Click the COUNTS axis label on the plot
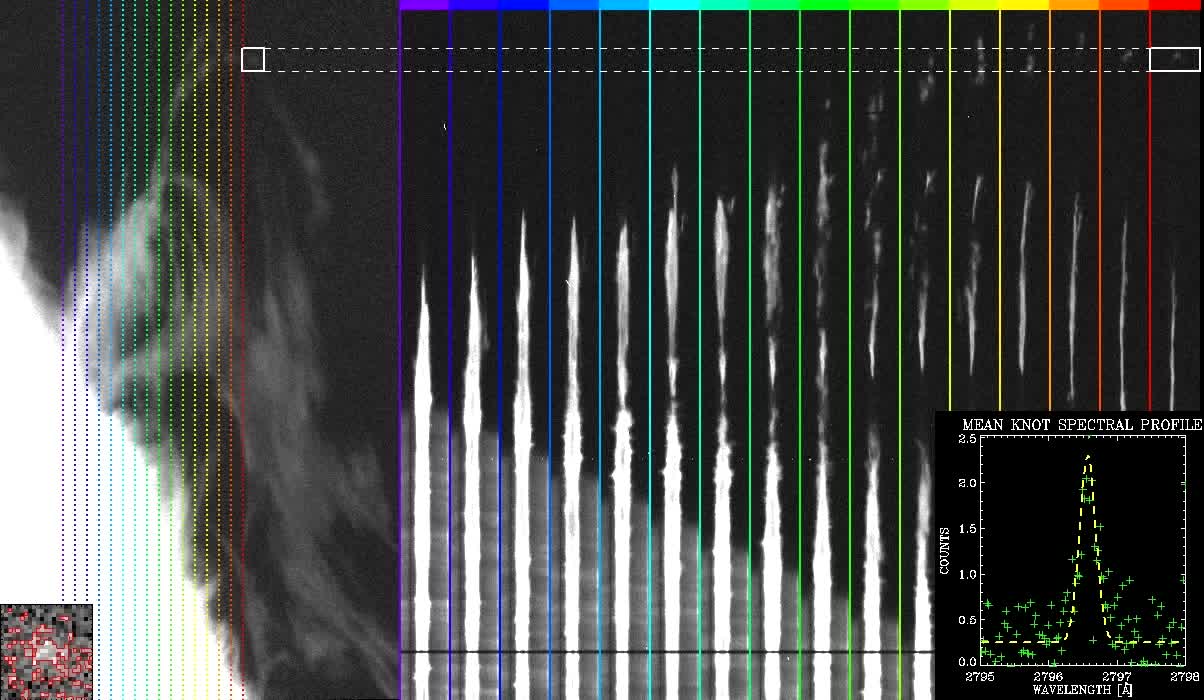1204x700 pixels. coord(945,552)
